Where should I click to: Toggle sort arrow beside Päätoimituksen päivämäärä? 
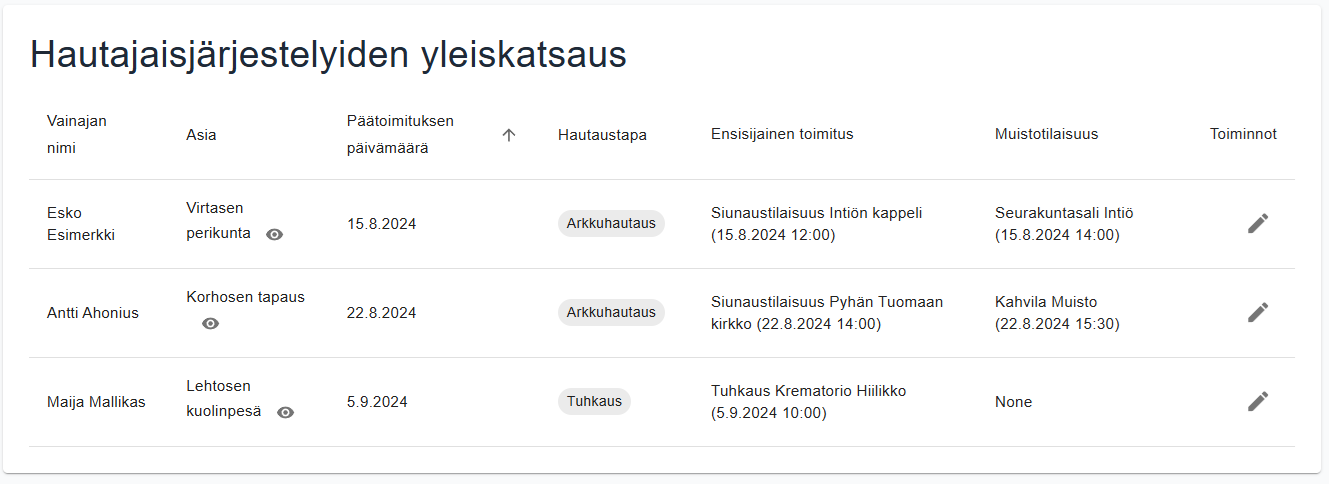[x=508, y=135]
